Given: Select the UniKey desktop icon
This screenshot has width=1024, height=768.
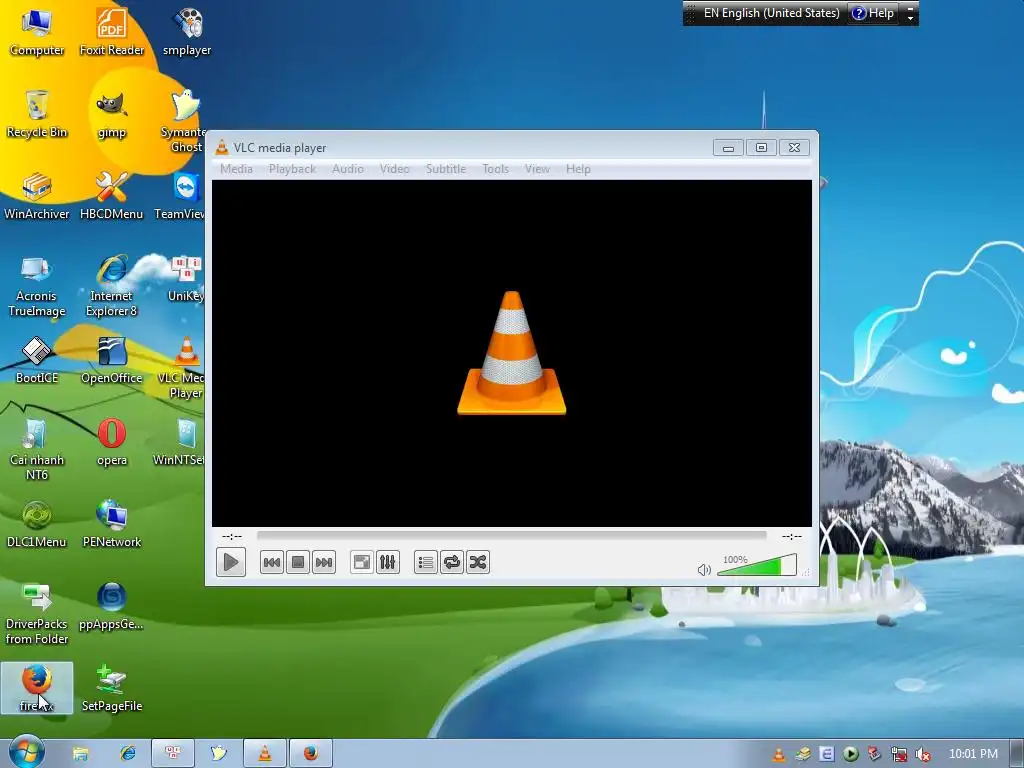Looking at the screenshot, I should [x=185, y=279].
